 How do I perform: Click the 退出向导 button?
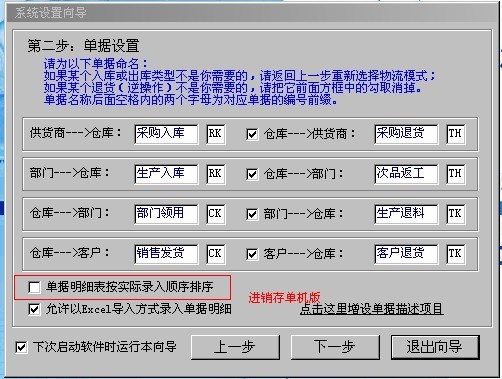click(x=435, y=347)
